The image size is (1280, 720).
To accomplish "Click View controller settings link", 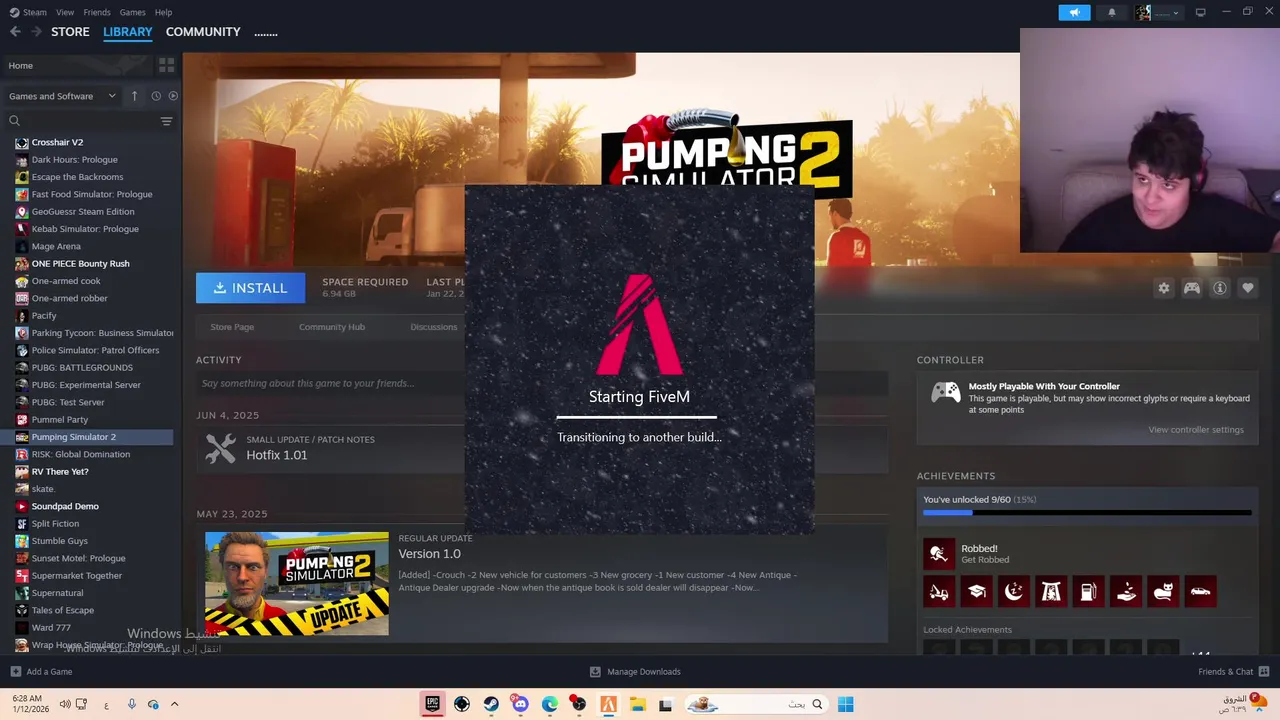I will [x=1196, y=430].
